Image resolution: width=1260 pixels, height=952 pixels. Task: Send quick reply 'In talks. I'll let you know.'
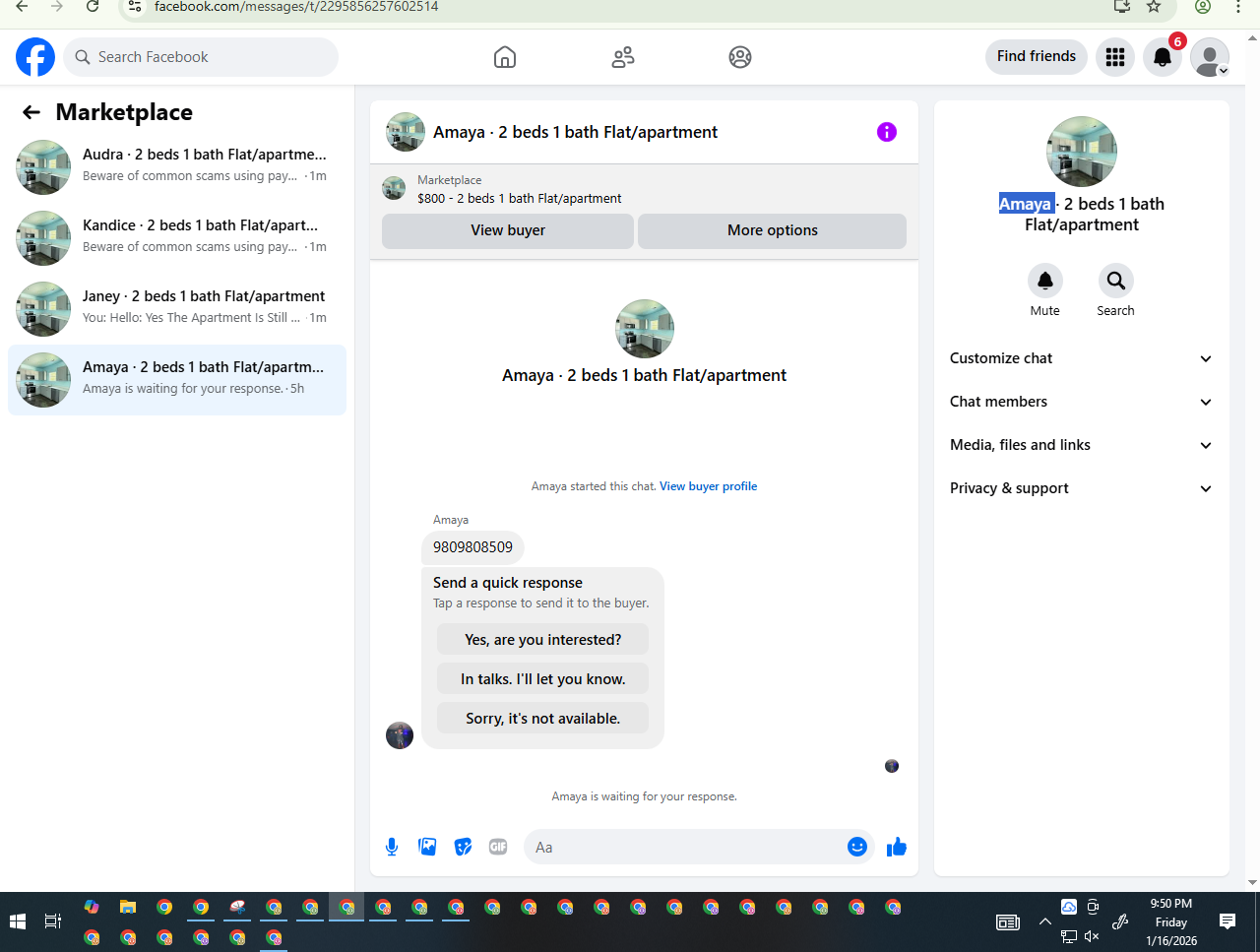tap(543, 679)
